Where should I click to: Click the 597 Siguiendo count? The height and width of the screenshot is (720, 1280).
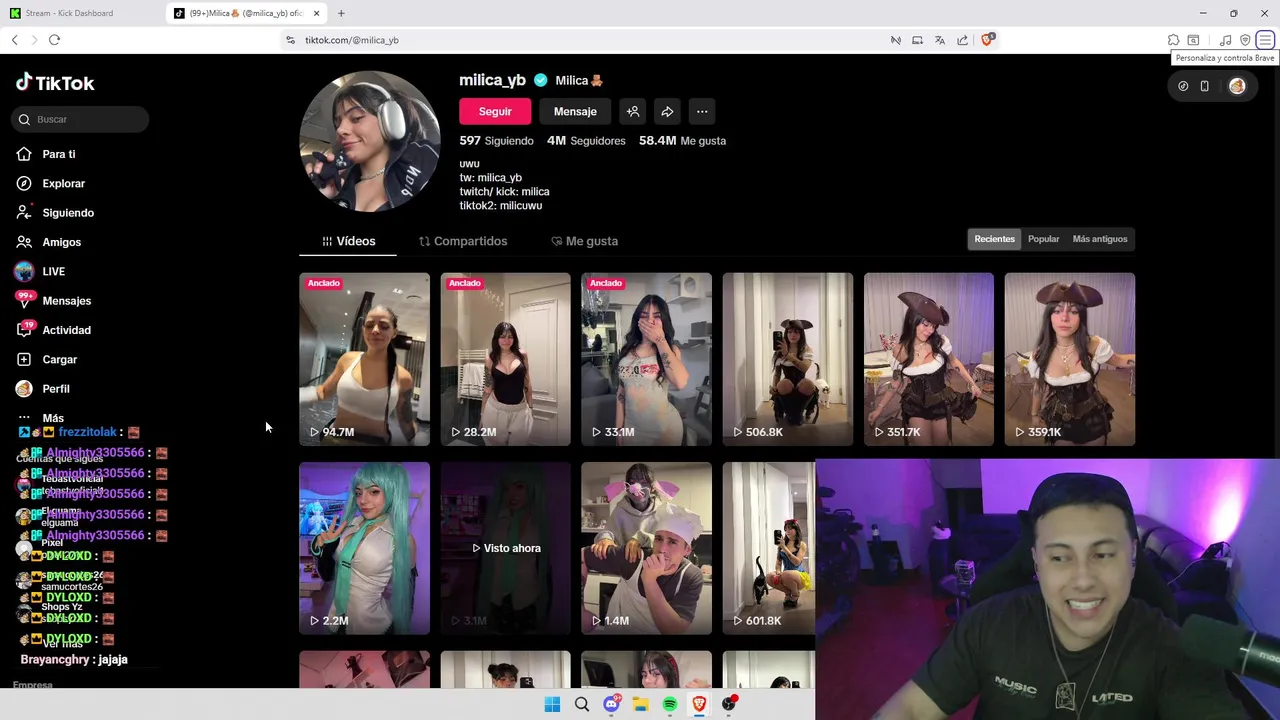coord(496,141)
